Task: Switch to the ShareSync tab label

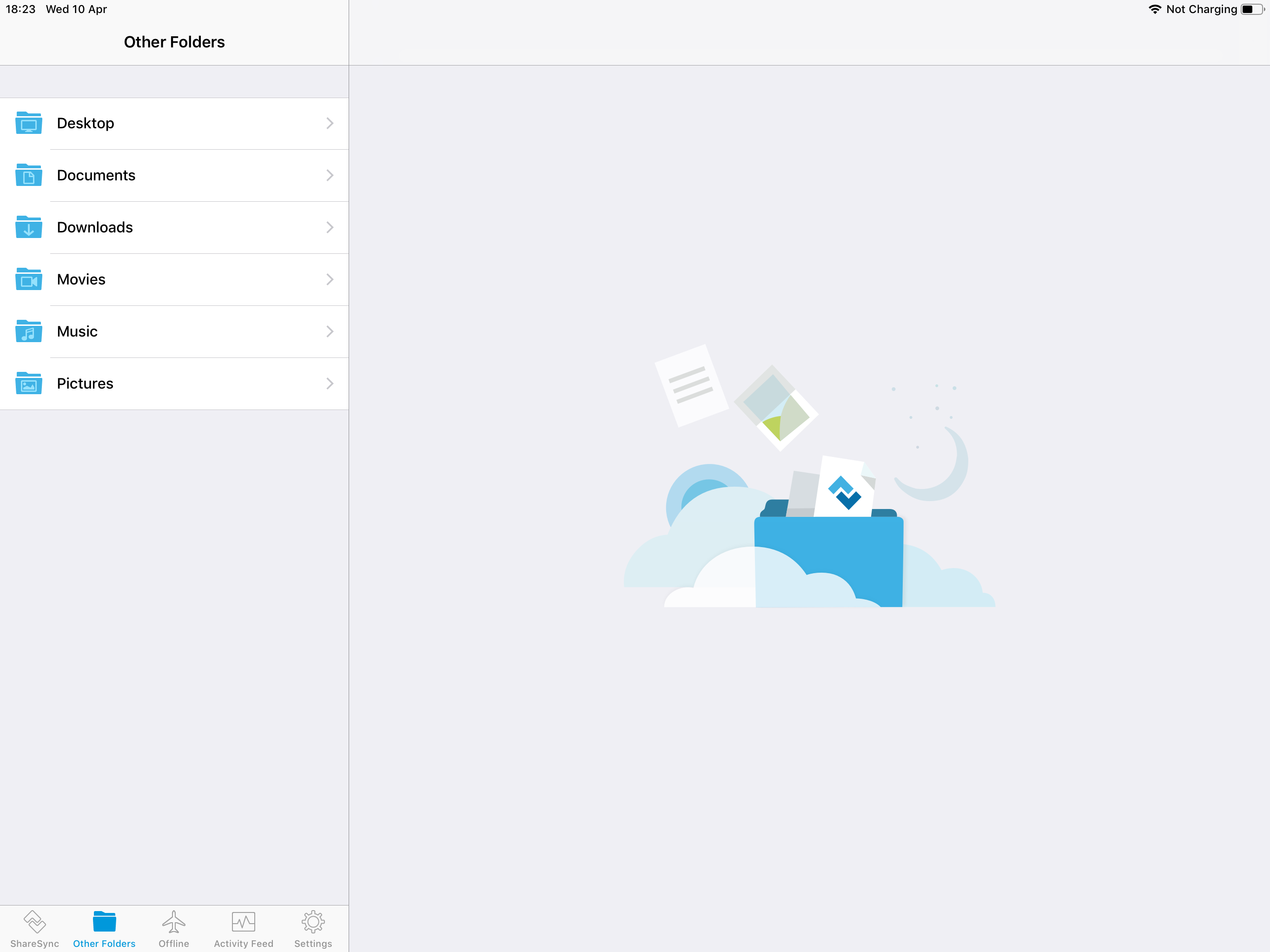Action: click(34, 943)
